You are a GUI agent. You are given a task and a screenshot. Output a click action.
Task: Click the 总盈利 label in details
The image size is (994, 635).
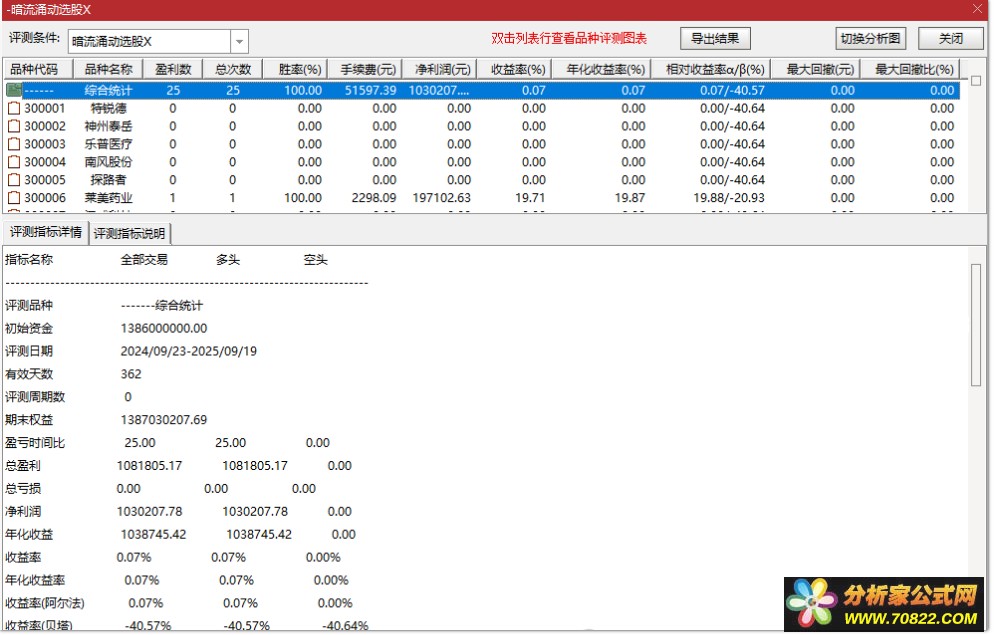point(22,466)
